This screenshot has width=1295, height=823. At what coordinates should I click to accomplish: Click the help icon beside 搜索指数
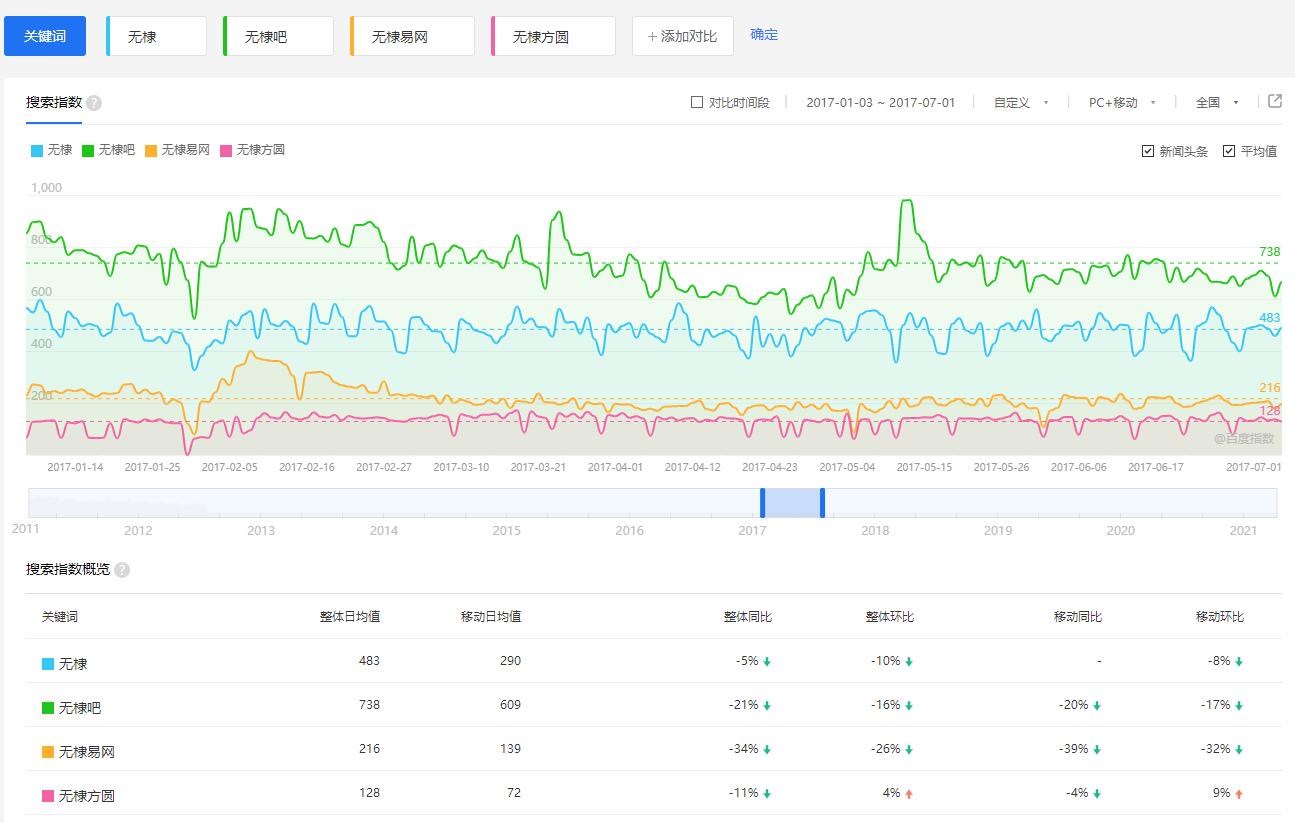(x=94, y=103)
